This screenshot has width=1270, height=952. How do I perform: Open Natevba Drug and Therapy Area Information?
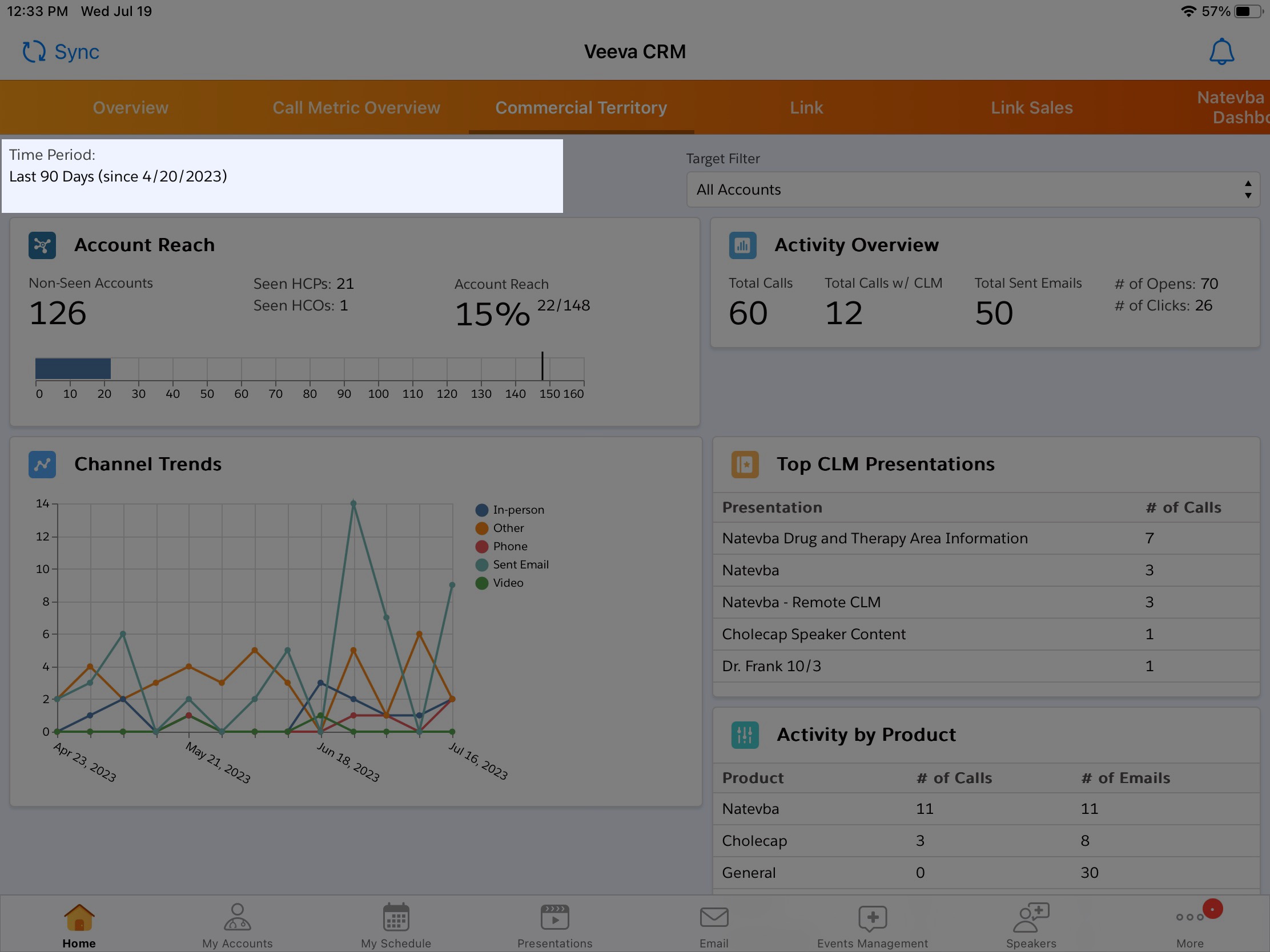pyautogui.click(x=874, y=538)
